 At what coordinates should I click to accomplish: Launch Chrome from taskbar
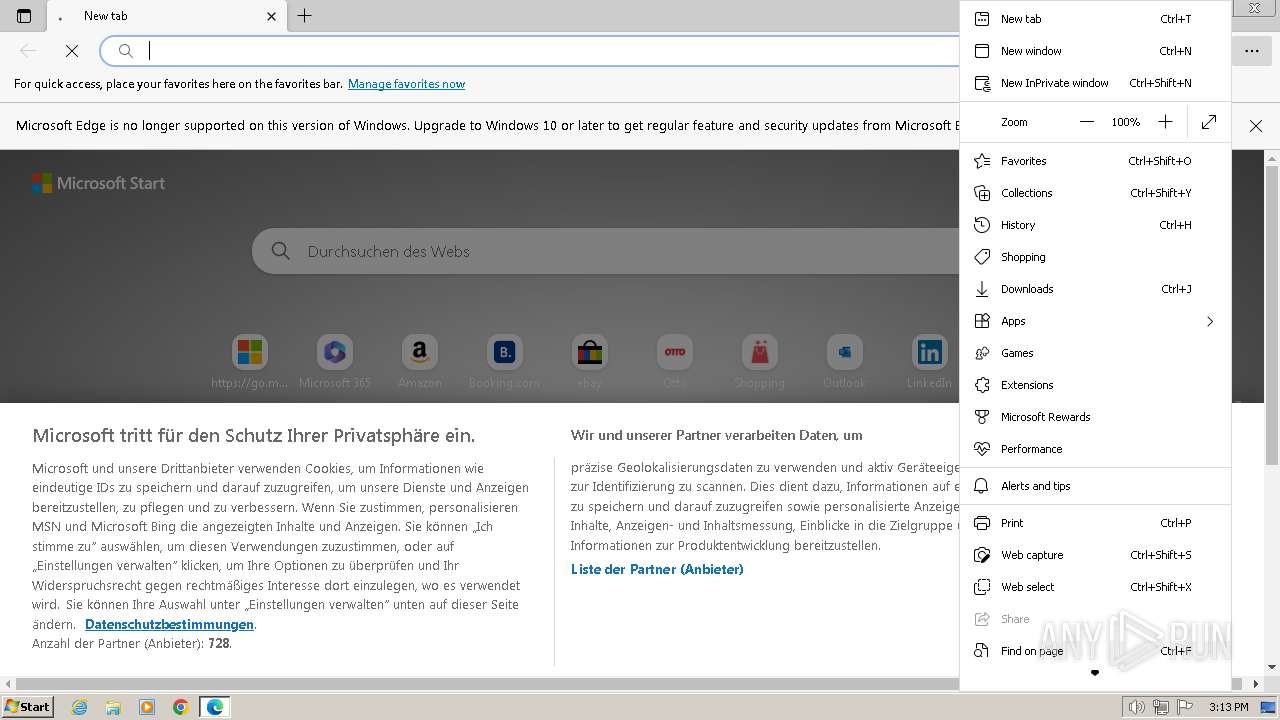(181, 707)
